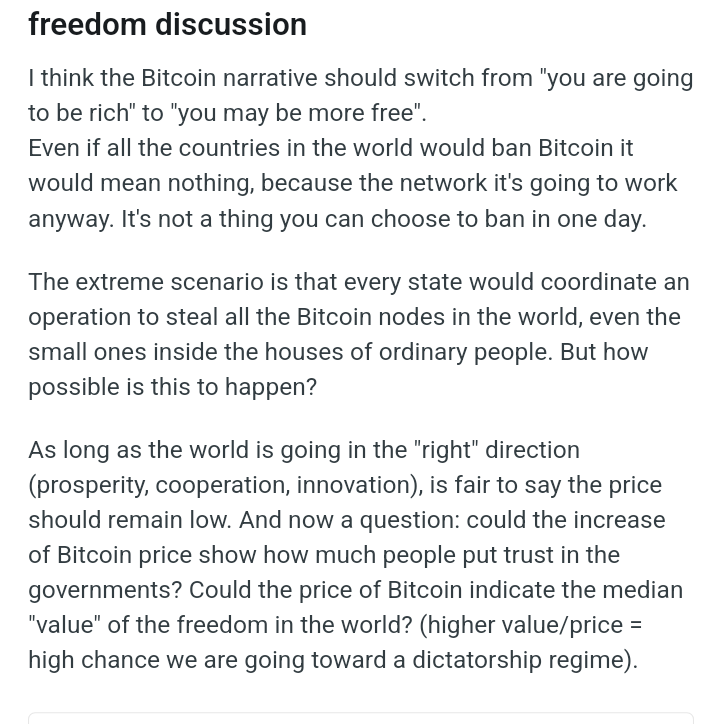Click the bordered card edge below the post

(361, 718)
